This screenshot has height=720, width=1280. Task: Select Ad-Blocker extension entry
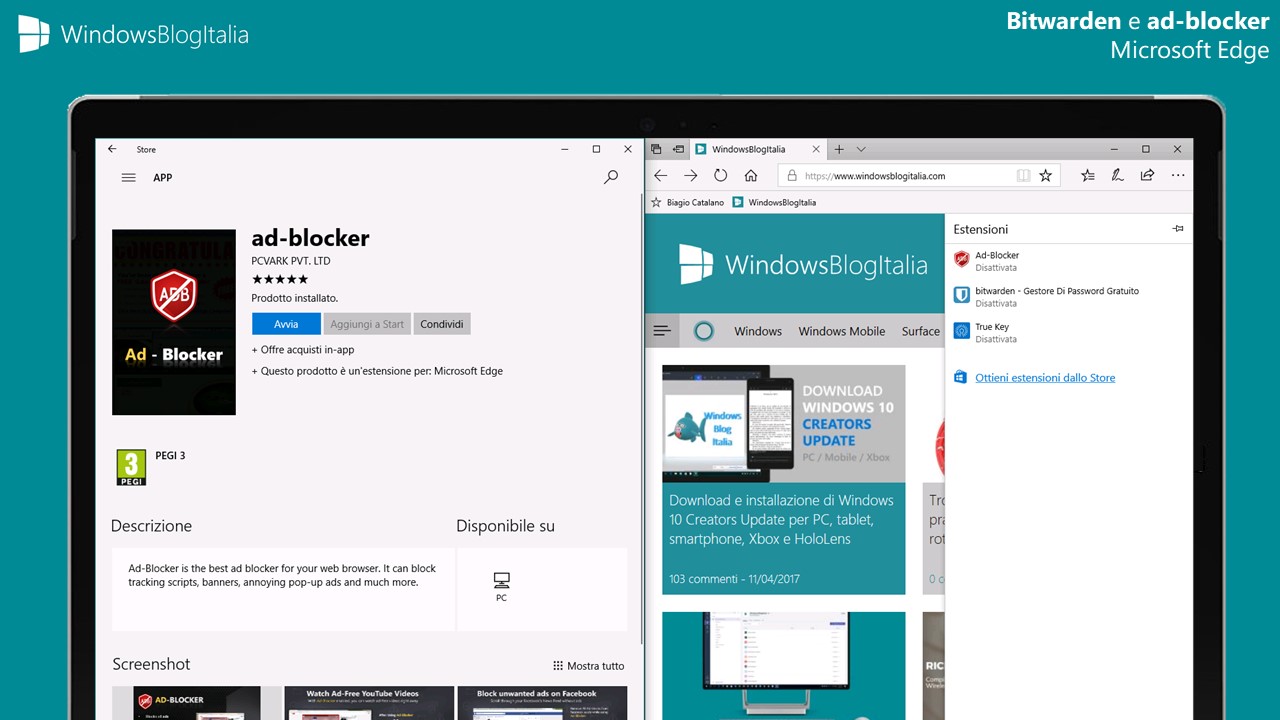pyautogui.click(x=1068, y=261)
